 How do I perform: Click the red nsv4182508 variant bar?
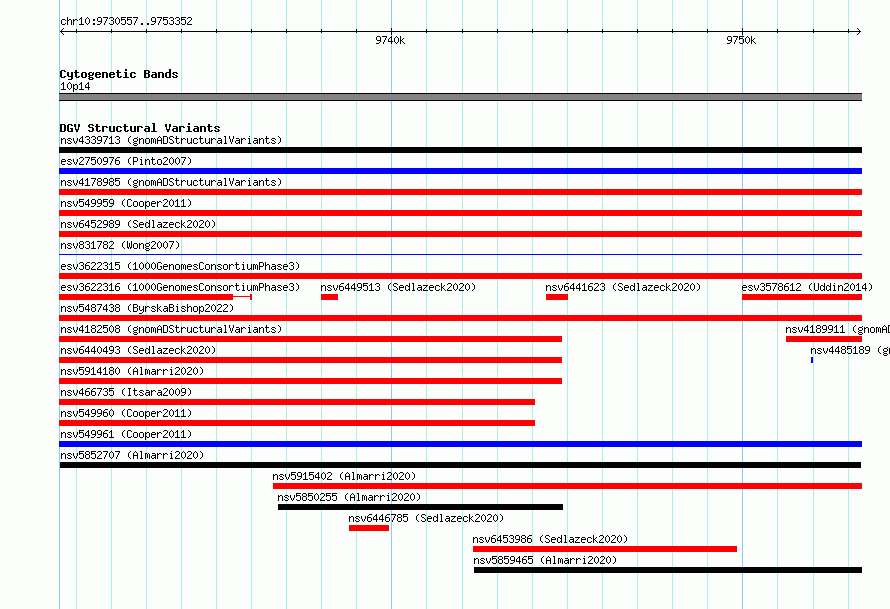[310, 339]
